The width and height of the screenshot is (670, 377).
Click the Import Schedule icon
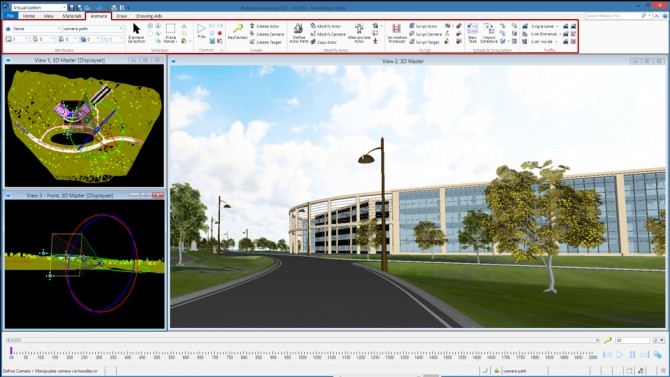click(x=488, y=33)
